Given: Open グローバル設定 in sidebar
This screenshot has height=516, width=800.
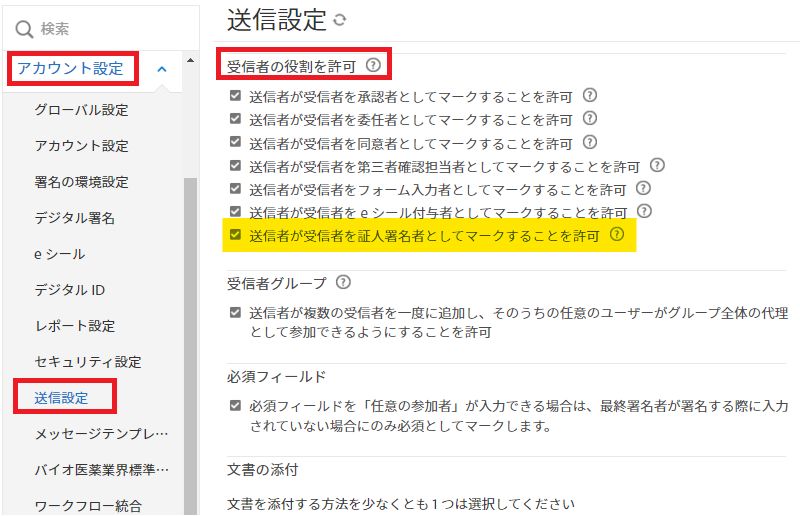Looking at the screenshot, I should 81,110.
